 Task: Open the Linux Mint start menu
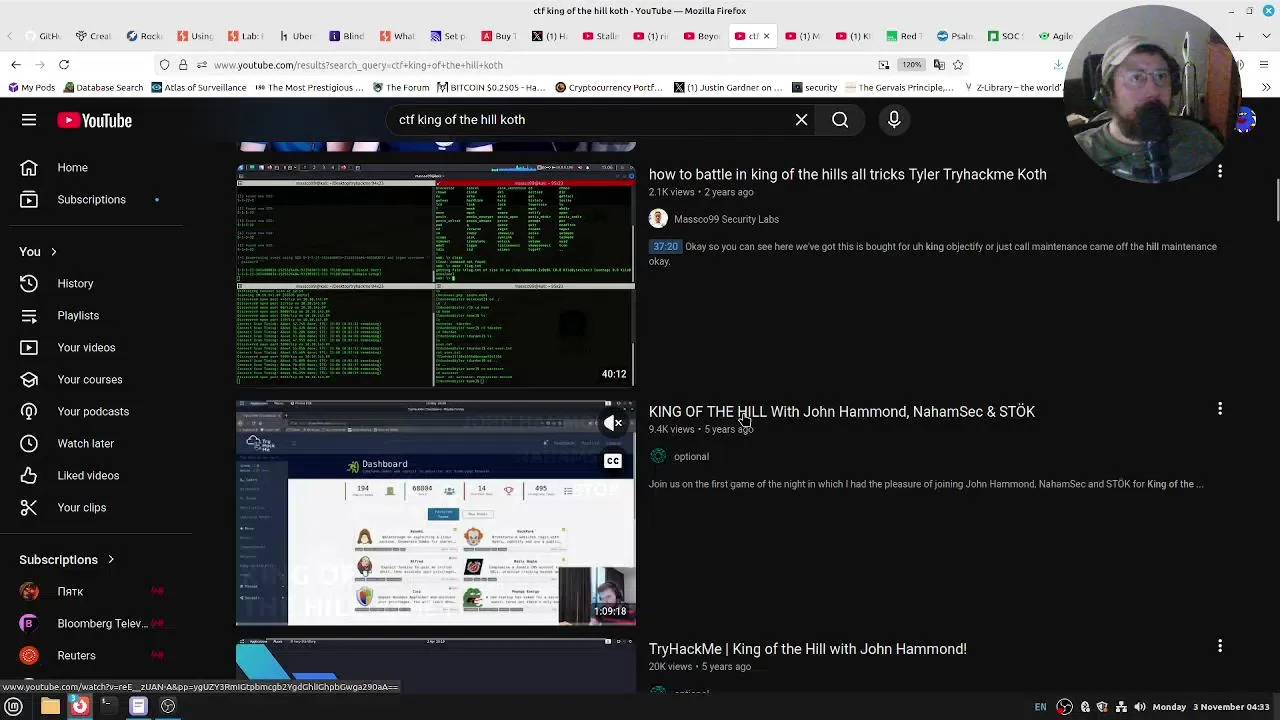click(14, 707)
